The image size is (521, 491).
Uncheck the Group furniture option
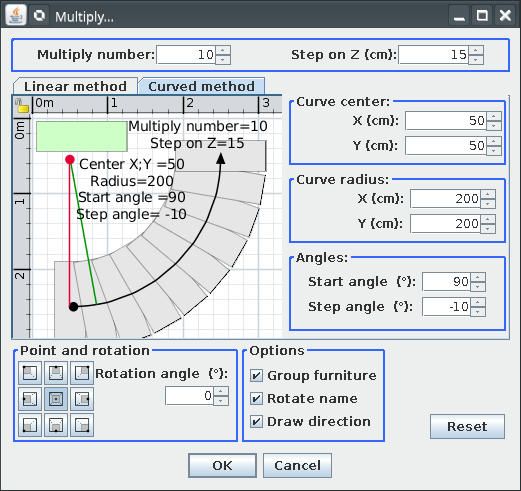[x=256, y=376]
